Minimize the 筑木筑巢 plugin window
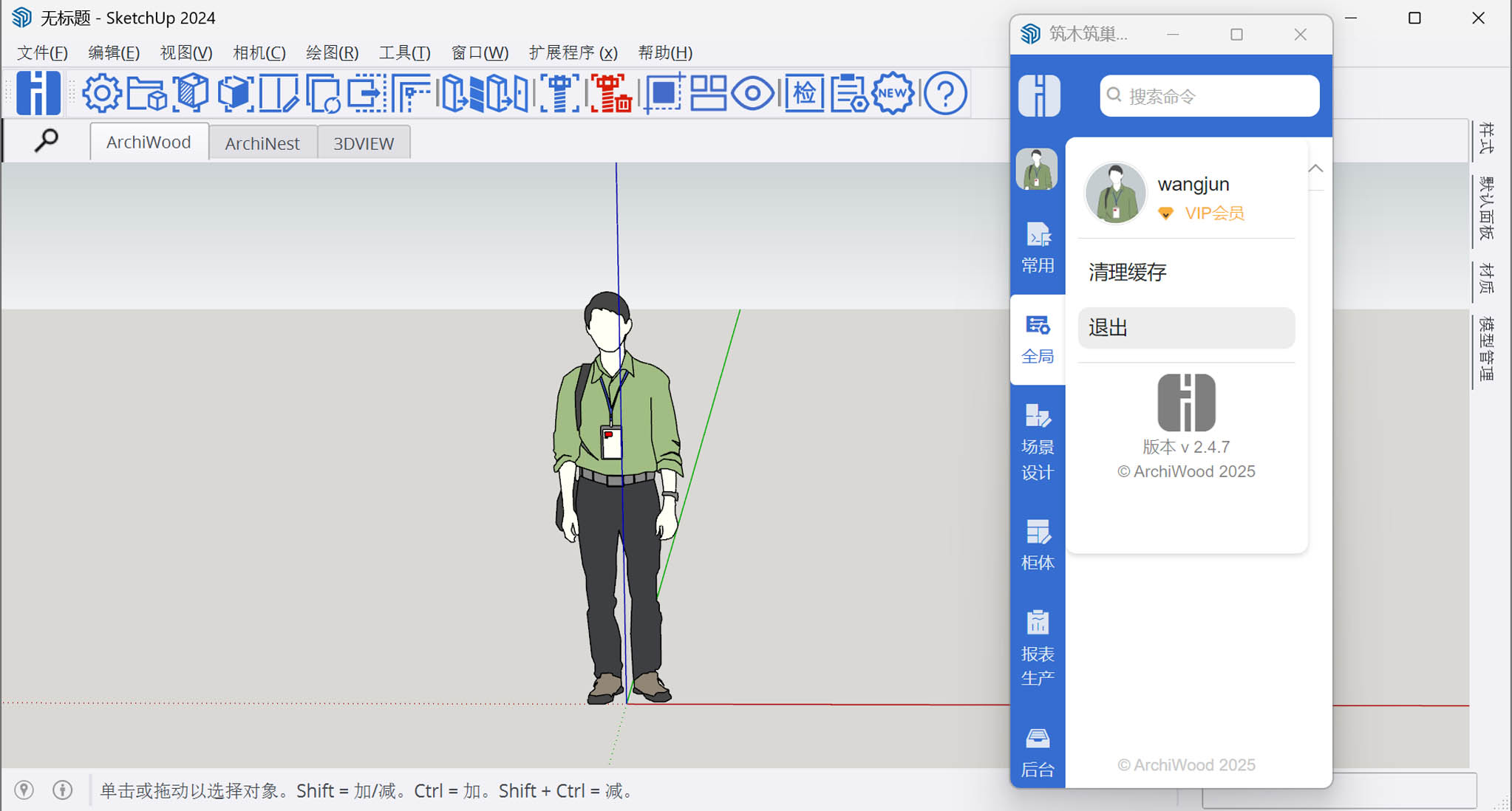The width and height of the screenshot is (1512, 811). (1173, 35)
